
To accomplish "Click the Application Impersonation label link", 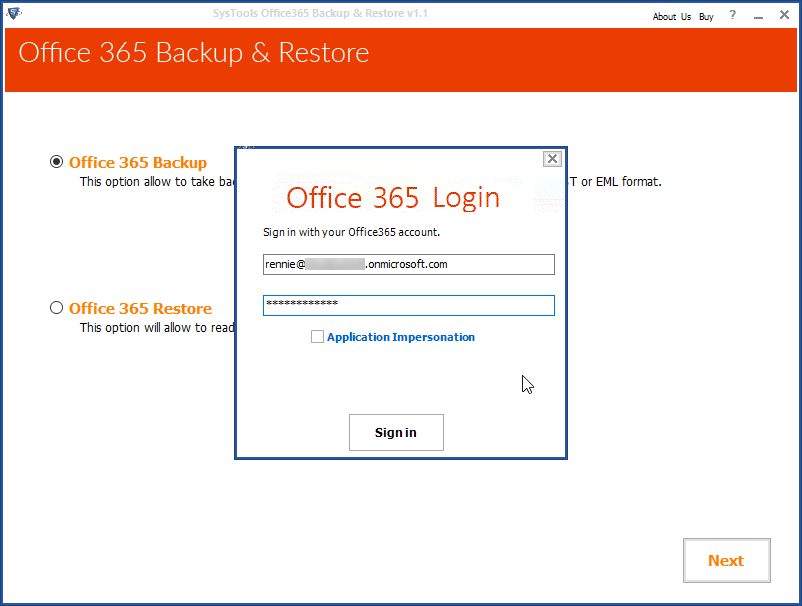I will click(401, 337).
